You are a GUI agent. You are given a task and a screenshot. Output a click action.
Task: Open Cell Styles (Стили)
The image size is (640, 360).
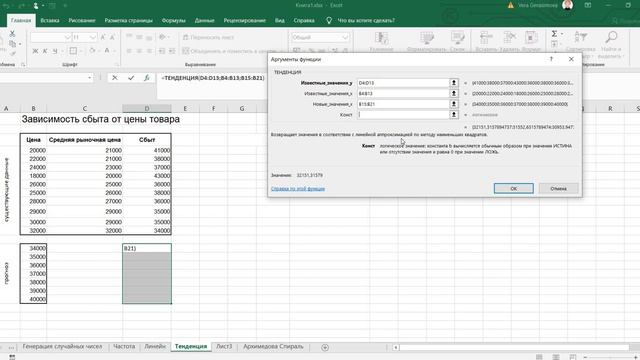pyautogui.click(x=458, y=42)
